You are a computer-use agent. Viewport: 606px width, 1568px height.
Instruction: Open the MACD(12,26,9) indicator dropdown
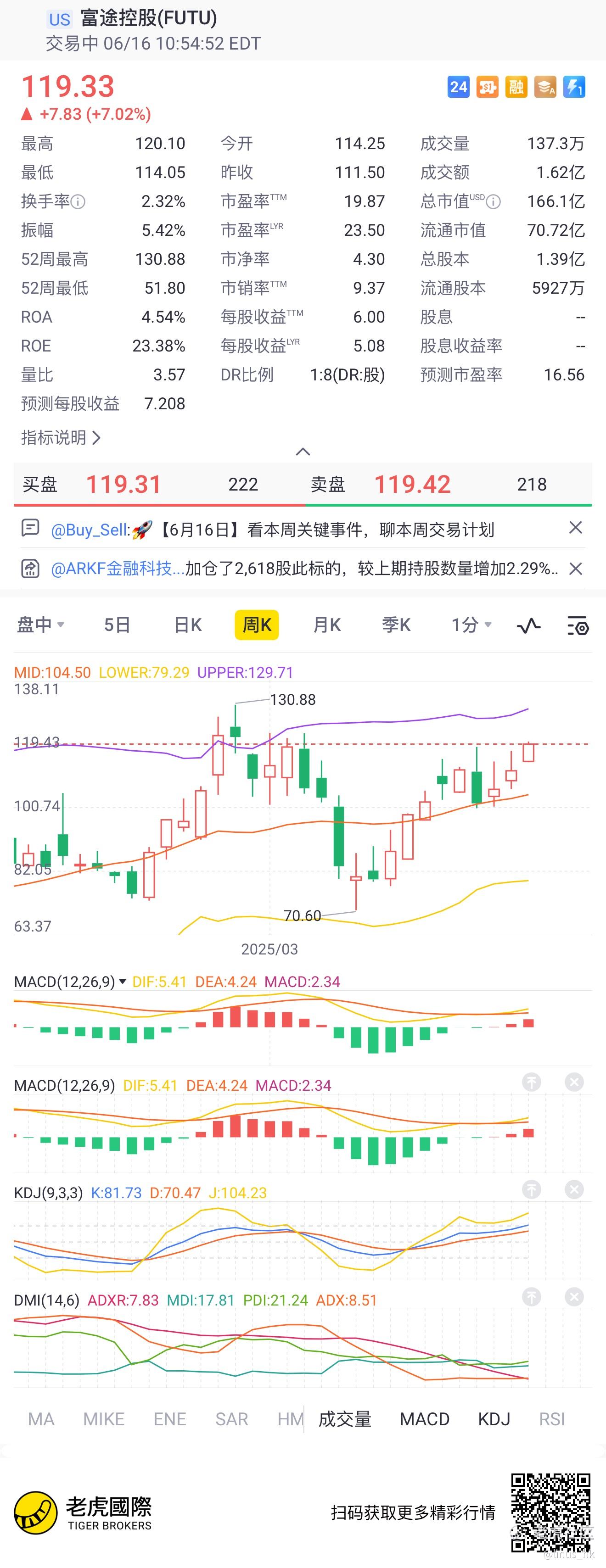click(x=70, y=981)
